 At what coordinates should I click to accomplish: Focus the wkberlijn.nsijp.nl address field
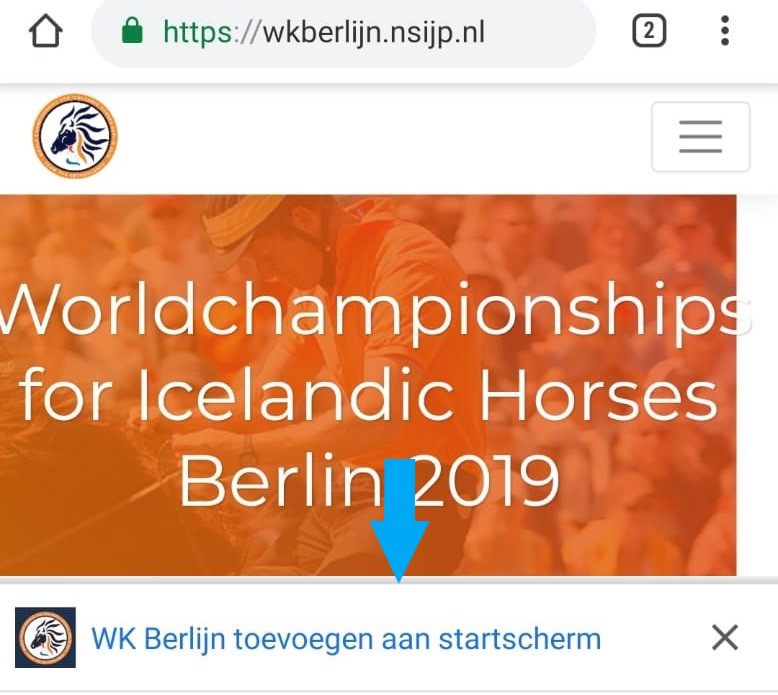[x=343, y=32]
